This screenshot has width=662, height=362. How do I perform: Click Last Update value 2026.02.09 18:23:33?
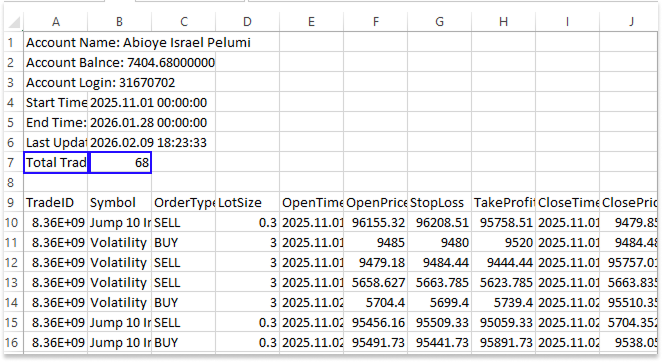119,142
